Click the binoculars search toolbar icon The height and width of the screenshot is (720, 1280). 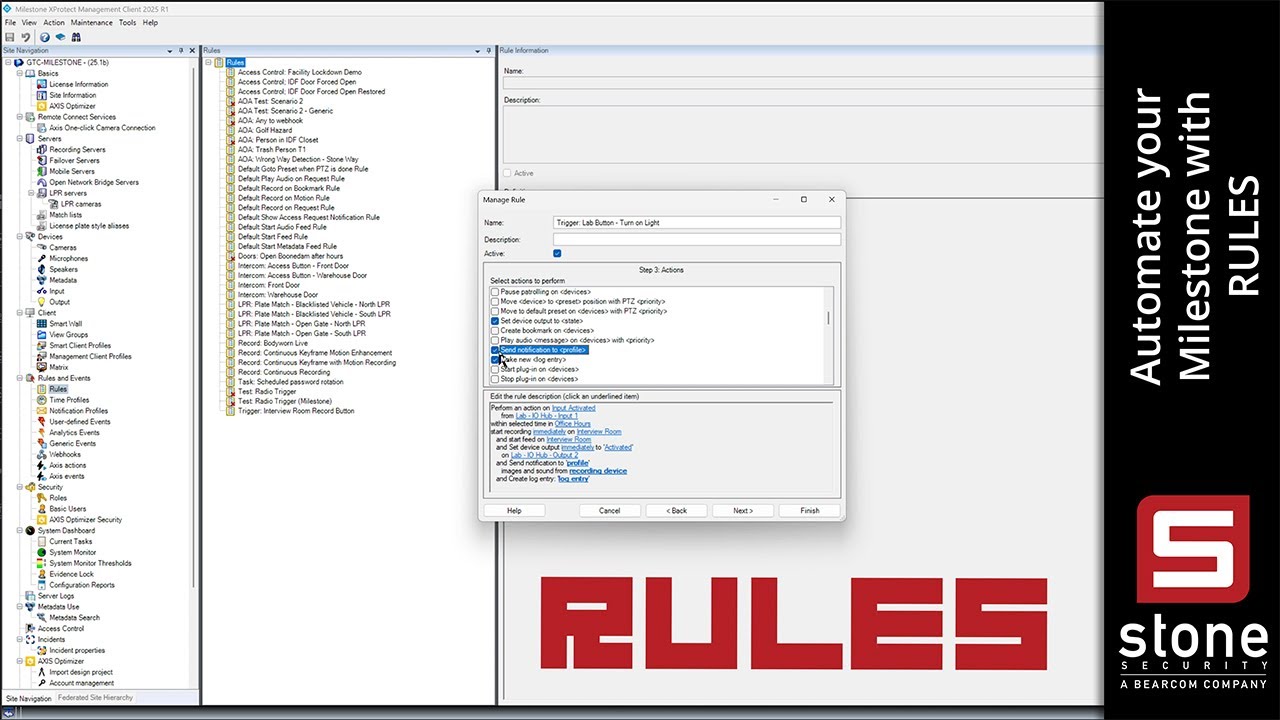(76, 37)
